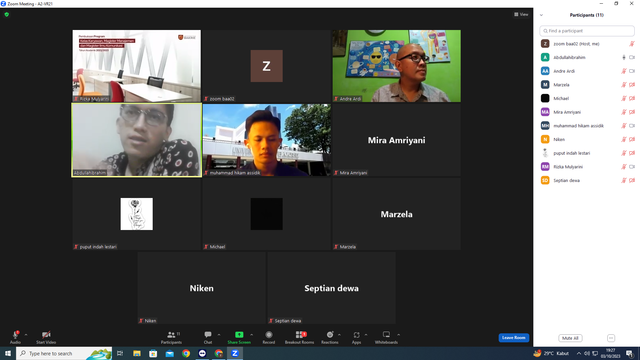The height and width of the screenshot is (360, 640).
Task: Expand audio options arrow next to Audio
Action: pyautogui.click(x=26, y=335)
